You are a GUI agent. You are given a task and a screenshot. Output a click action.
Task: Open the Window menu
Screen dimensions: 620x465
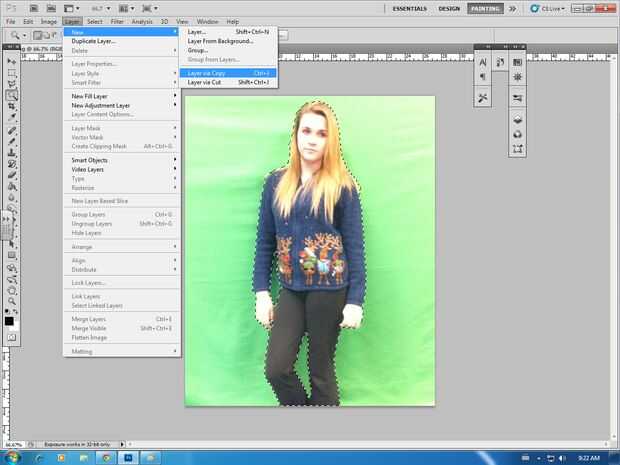(x=207, y=21)
